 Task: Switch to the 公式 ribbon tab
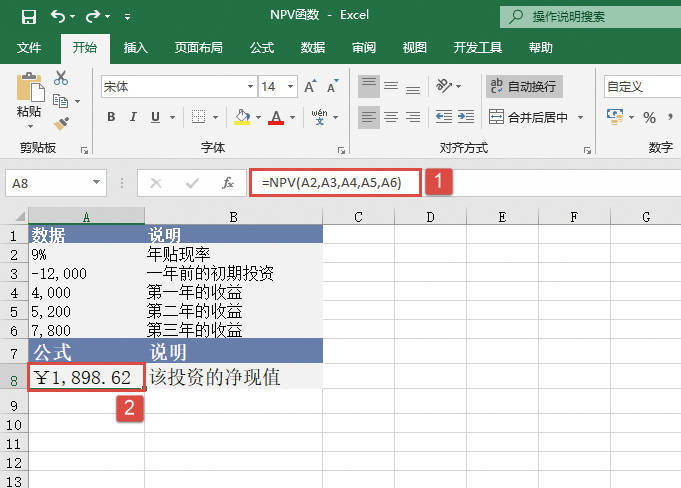(x=261, y=47)
